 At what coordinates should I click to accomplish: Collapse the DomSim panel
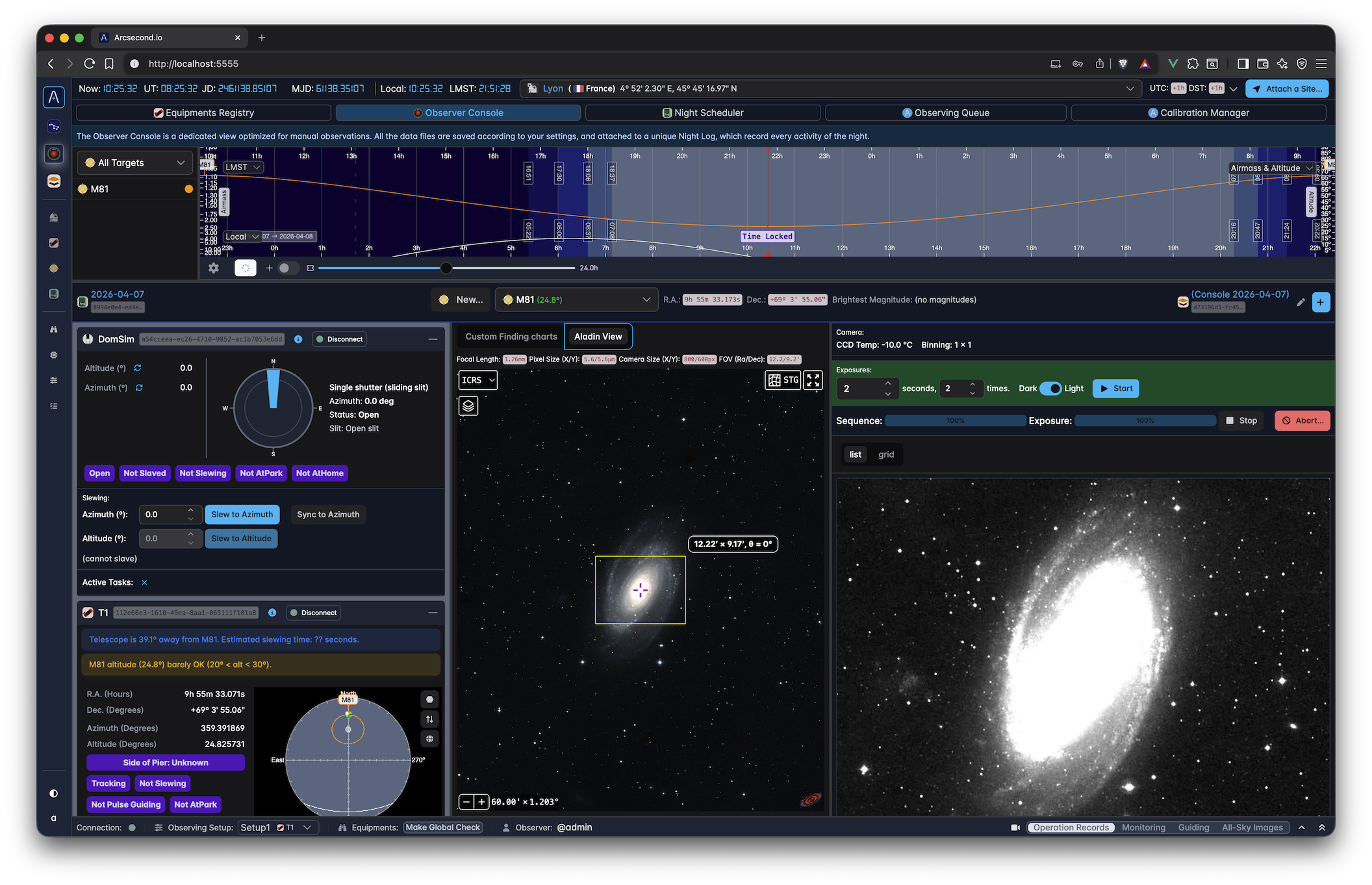pyautogui.click(x=433, y=339)
